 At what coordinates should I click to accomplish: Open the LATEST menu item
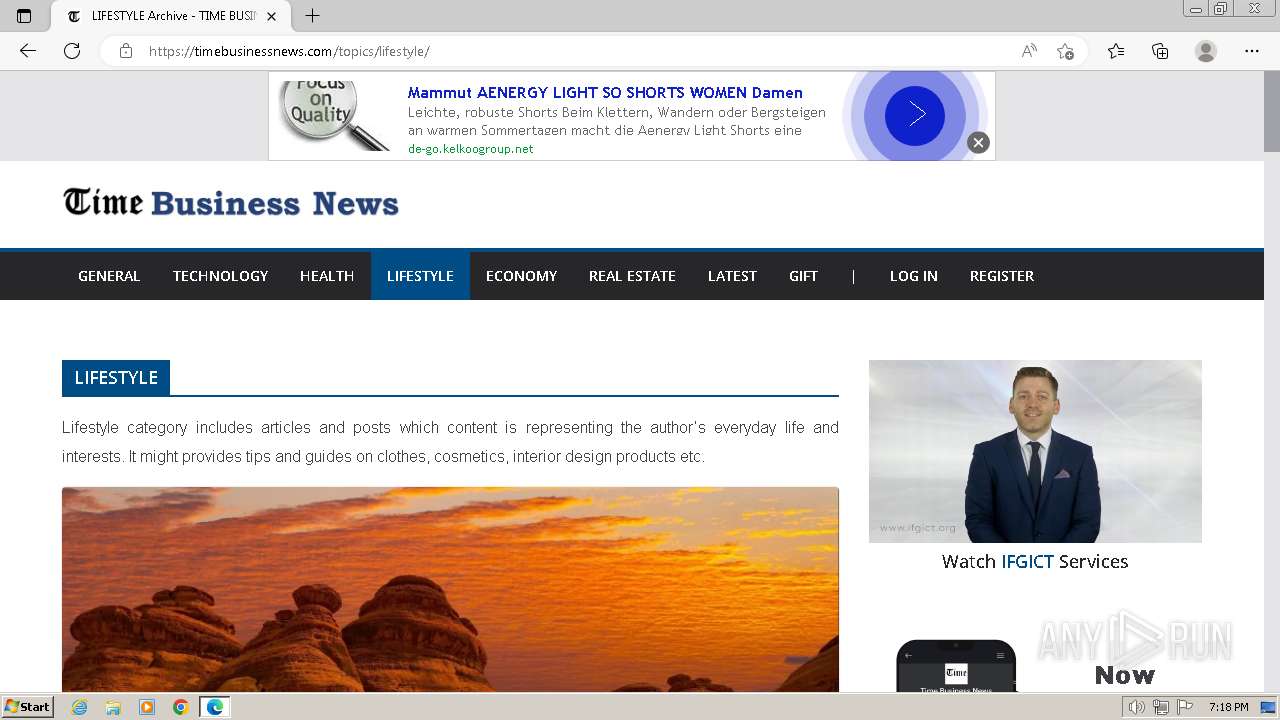point(732,276)
